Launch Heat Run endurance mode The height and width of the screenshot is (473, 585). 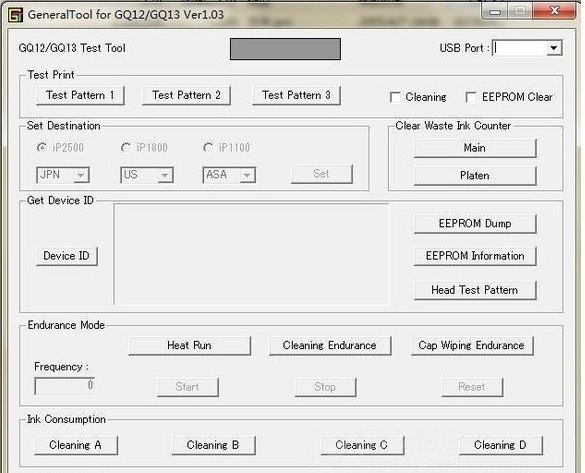coord(190,345)
